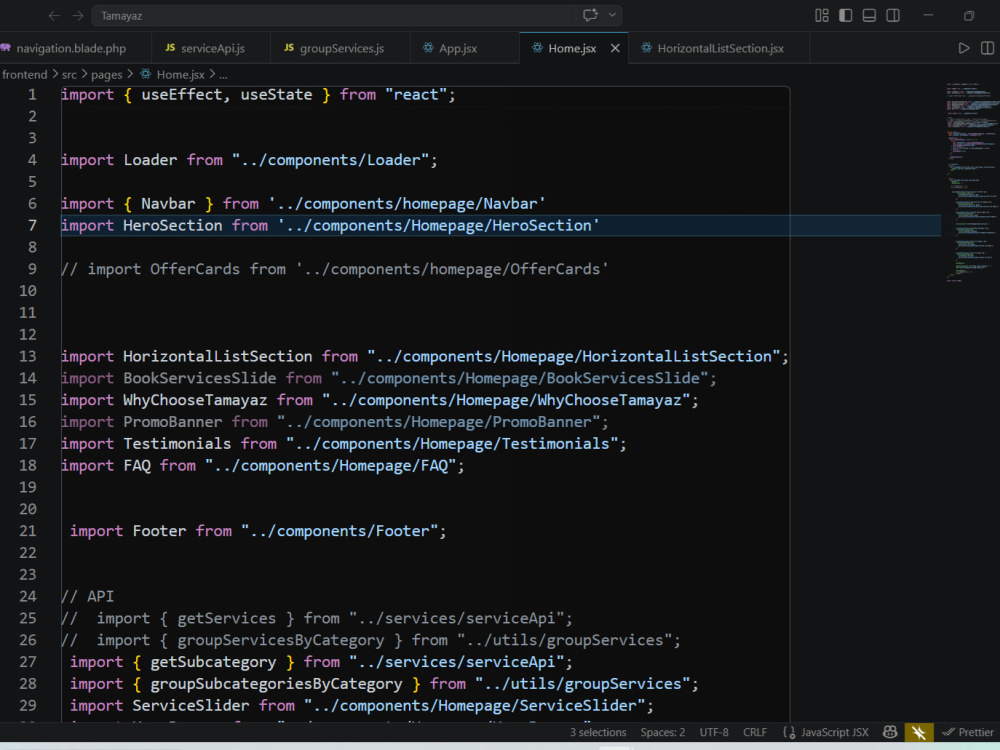The width and height of the screenshot is (1000, 750).
Task: Click Footer identifier on line 21
Action: pos(159,531)
